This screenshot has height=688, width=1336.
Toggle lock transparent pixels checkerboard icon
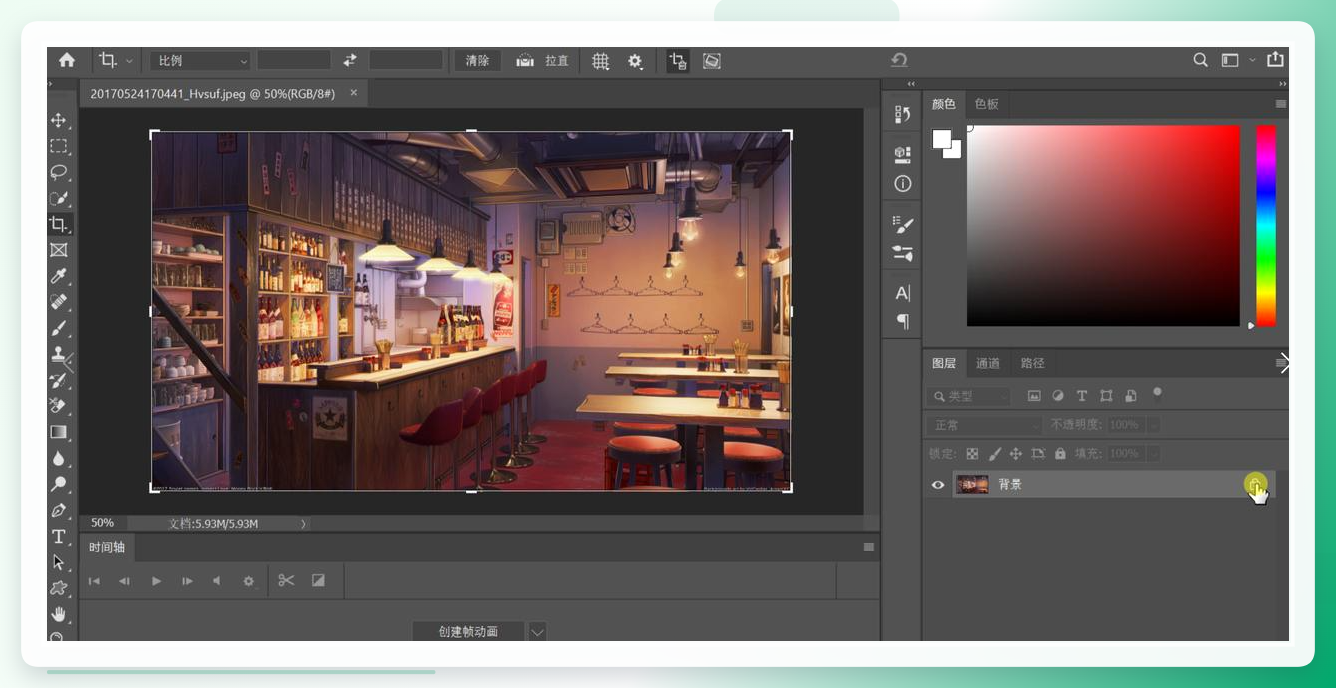tap(972, 453)
